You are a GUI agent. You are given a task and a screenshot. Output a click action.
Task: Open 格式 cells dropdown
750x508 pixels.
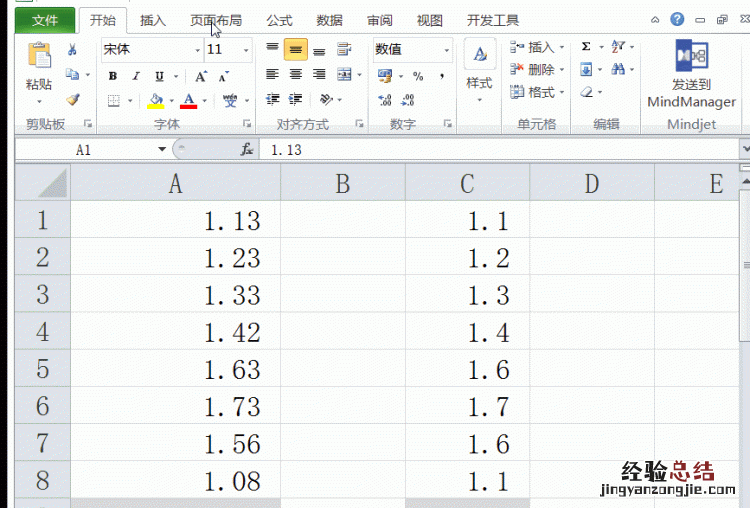point(562,92)
